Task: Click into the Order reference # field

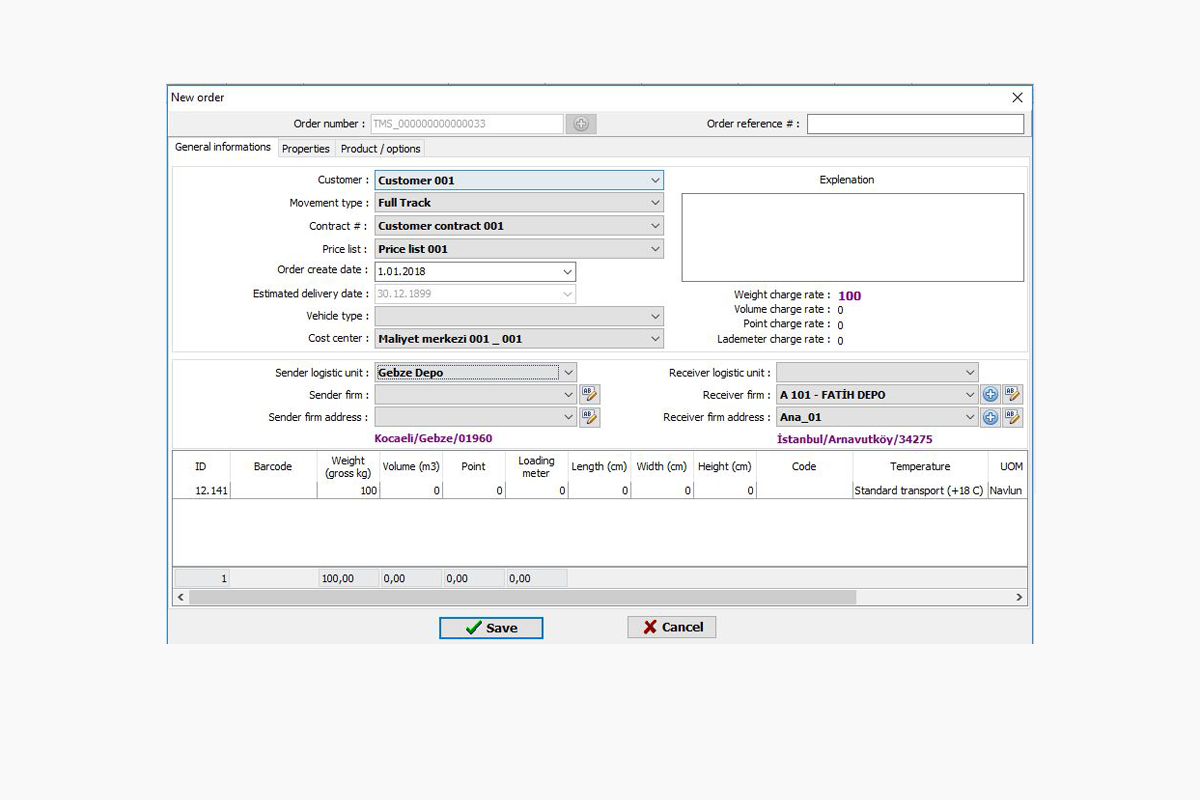Action: click(x=915, y=124)
